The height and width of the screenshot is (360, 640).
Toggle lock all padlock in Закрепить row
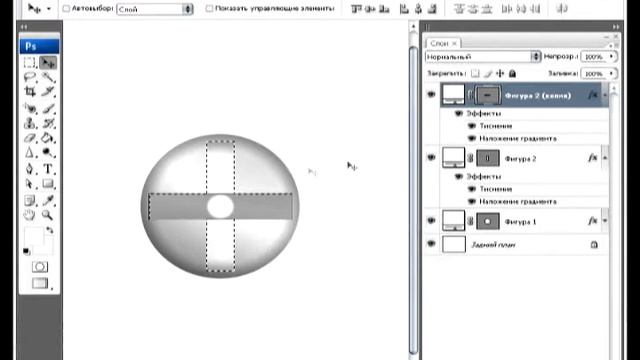[512, 73]
